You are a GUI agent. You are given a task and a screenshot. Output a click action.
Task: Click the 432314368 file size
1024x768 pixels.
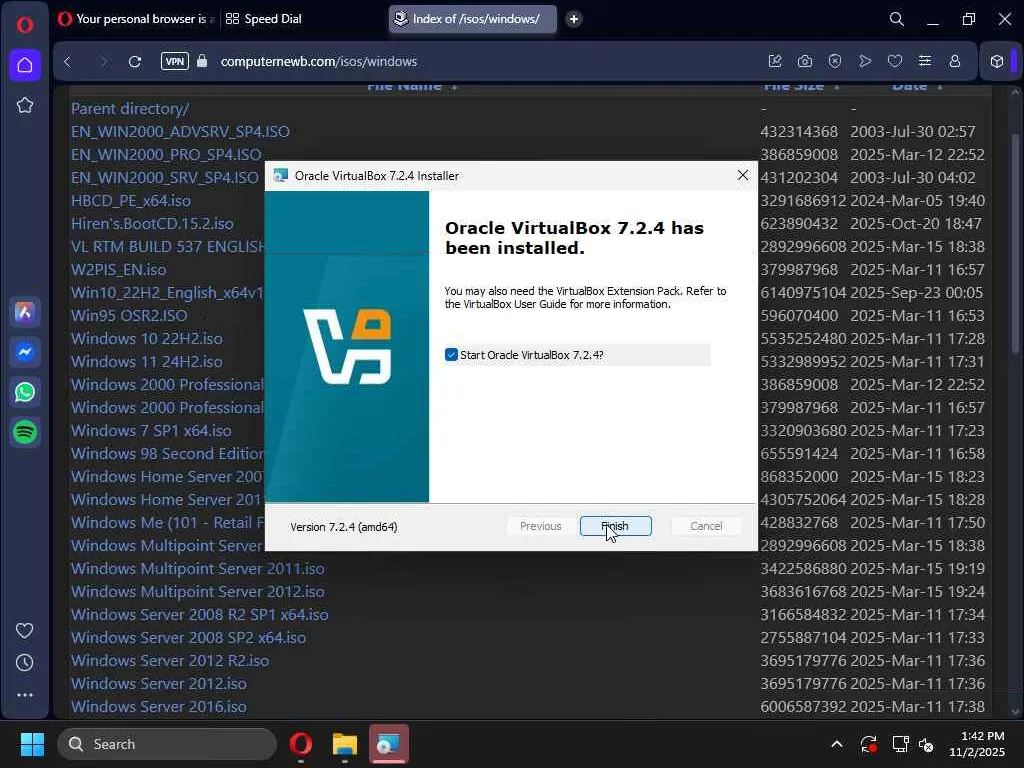(x=799, y=131)
